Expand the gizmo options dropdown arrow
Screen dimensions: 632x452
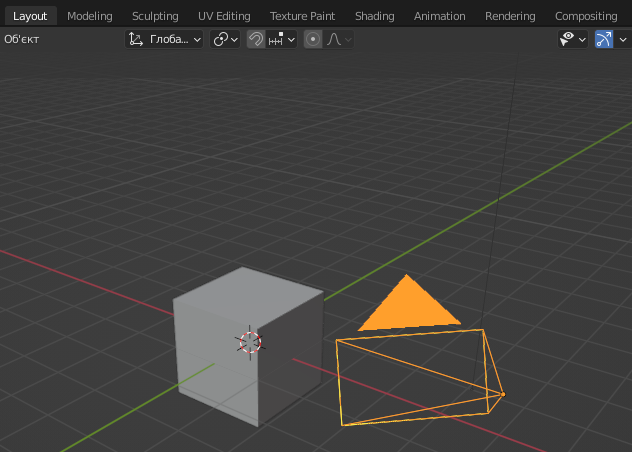point(623,40)
